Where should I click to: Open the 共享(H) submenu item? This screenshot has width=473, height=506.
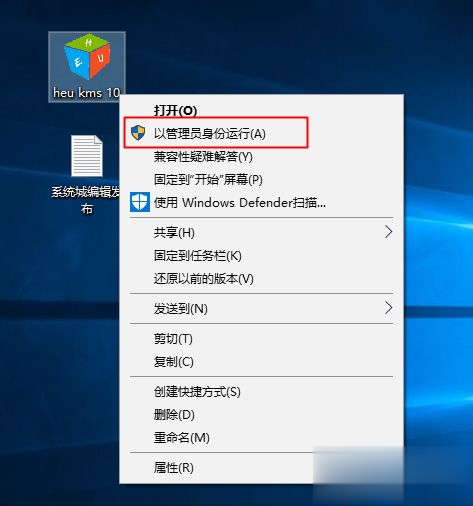coord(262,232)
